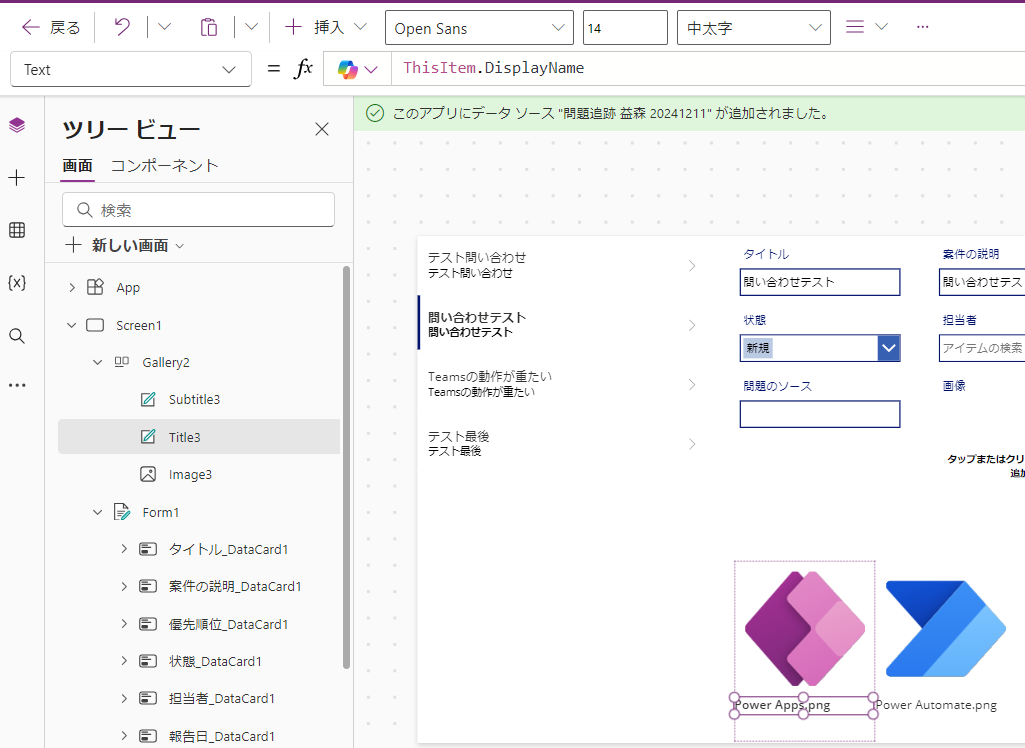Open the sidebar more options ellipsis
This screenshot has height=748, width=1025.
(17, 385)
